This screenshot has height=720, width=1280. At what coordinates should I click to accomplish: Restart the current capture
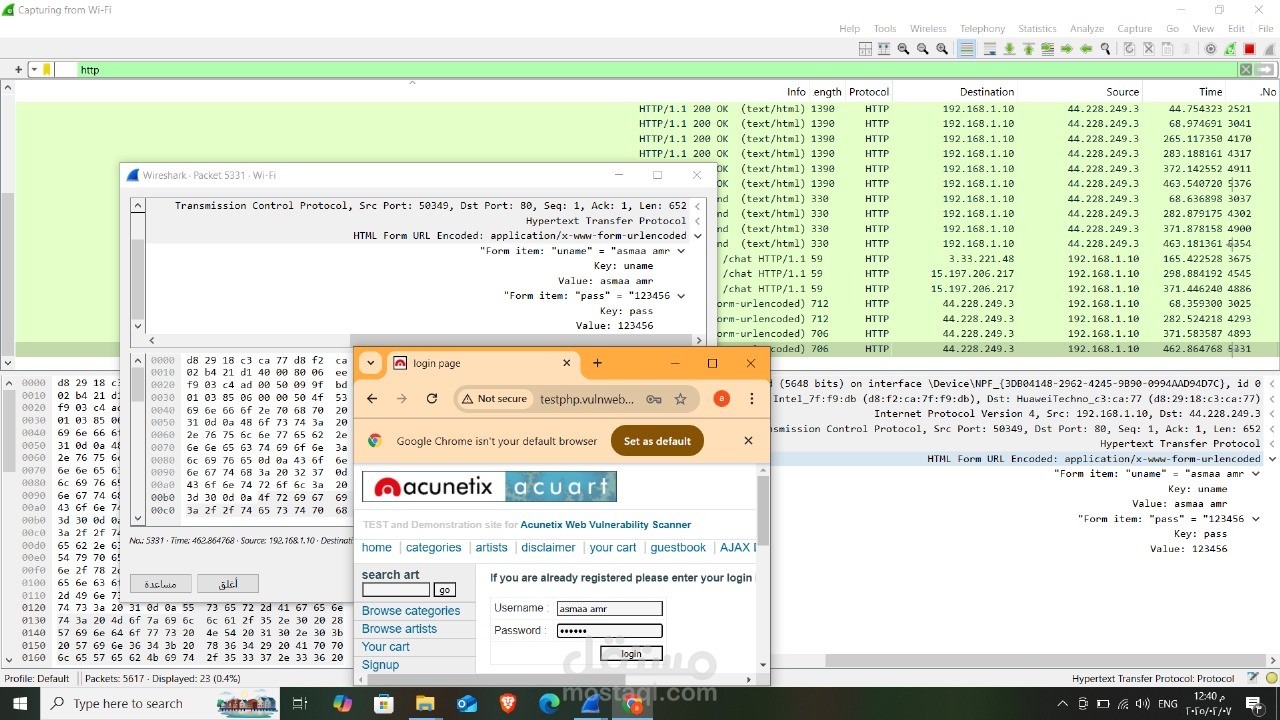tap(1230, 48)
